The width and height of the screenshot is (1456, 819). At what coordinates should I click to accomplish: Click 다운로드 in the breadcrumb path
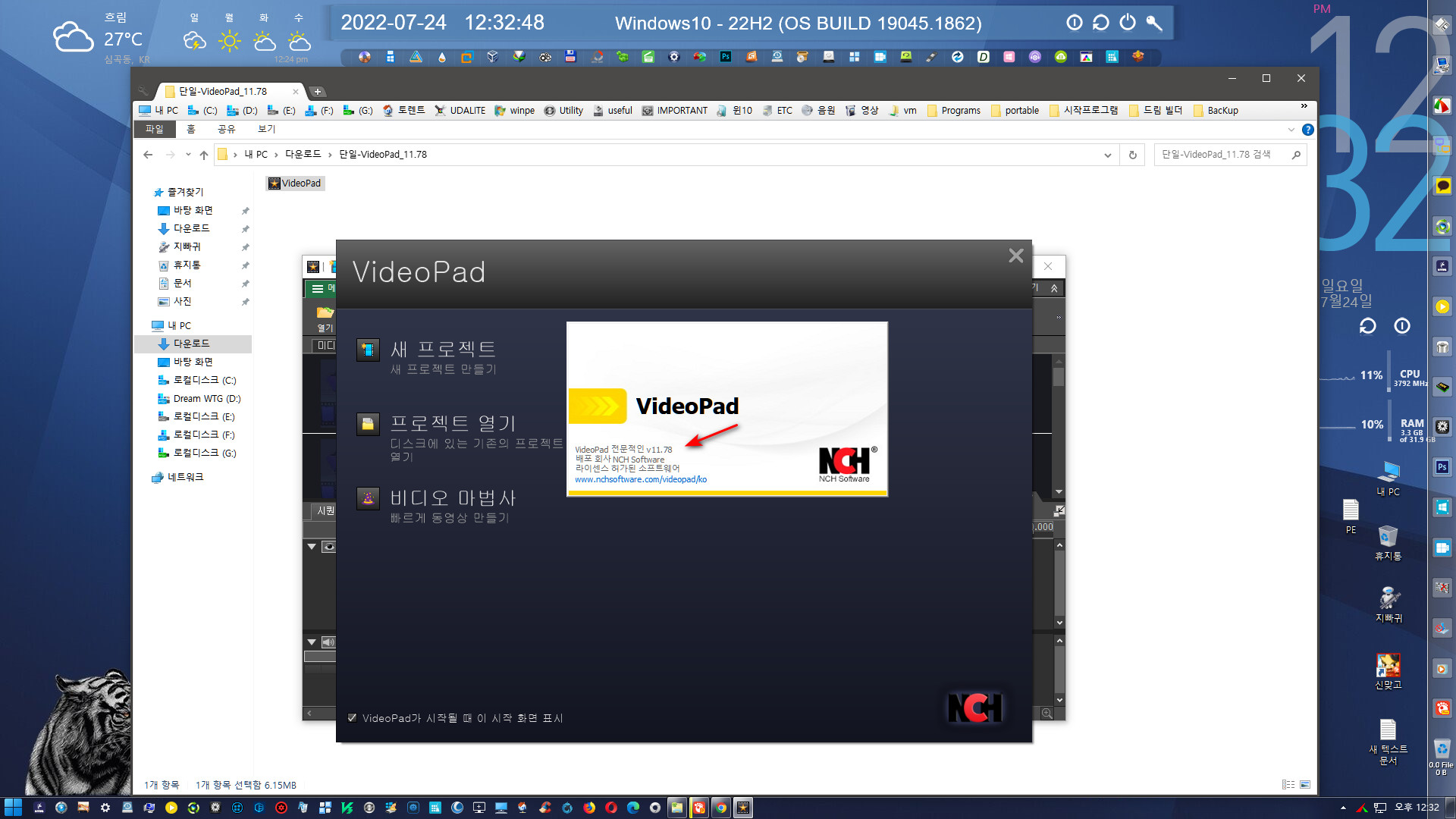tap(303, 155)
